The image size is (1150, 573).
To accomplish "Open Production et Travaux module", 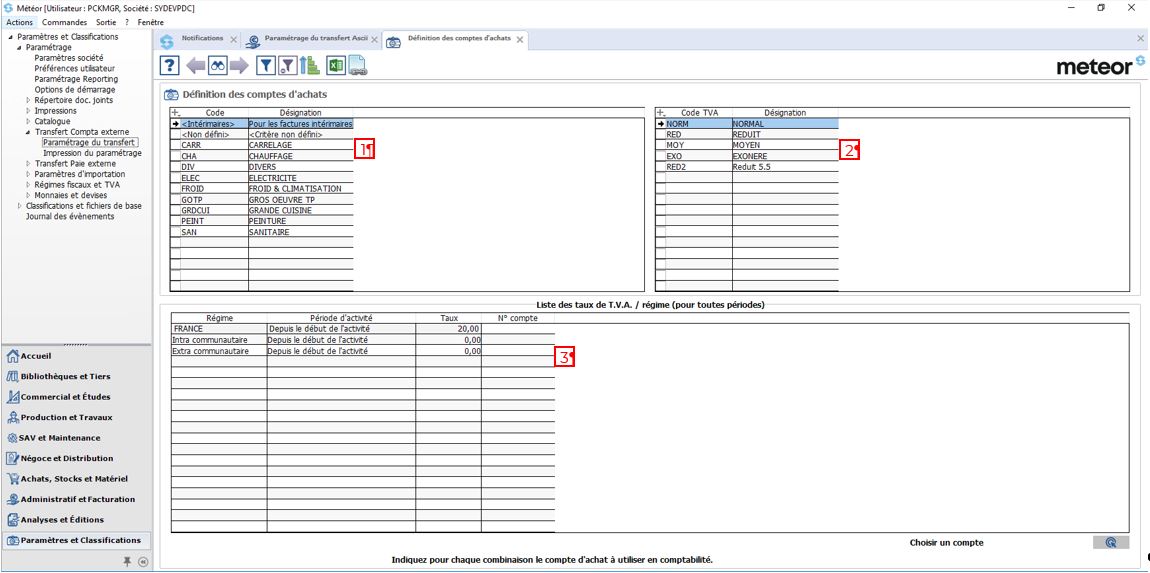I will [75, 417].
